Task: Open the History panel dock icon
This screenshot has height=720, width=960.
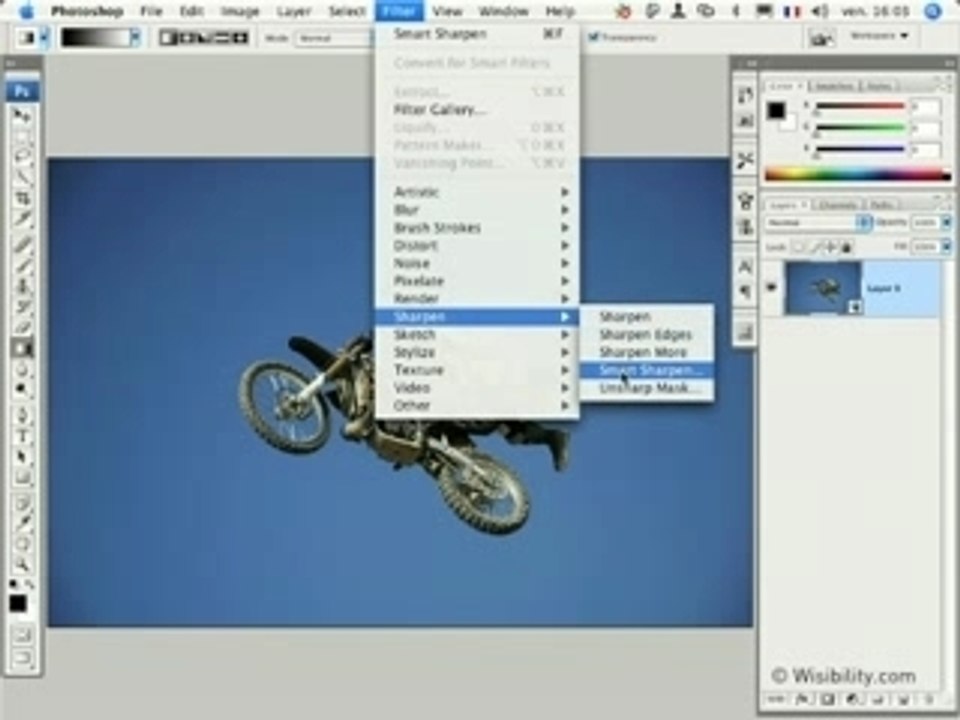Action: point(744,95)
